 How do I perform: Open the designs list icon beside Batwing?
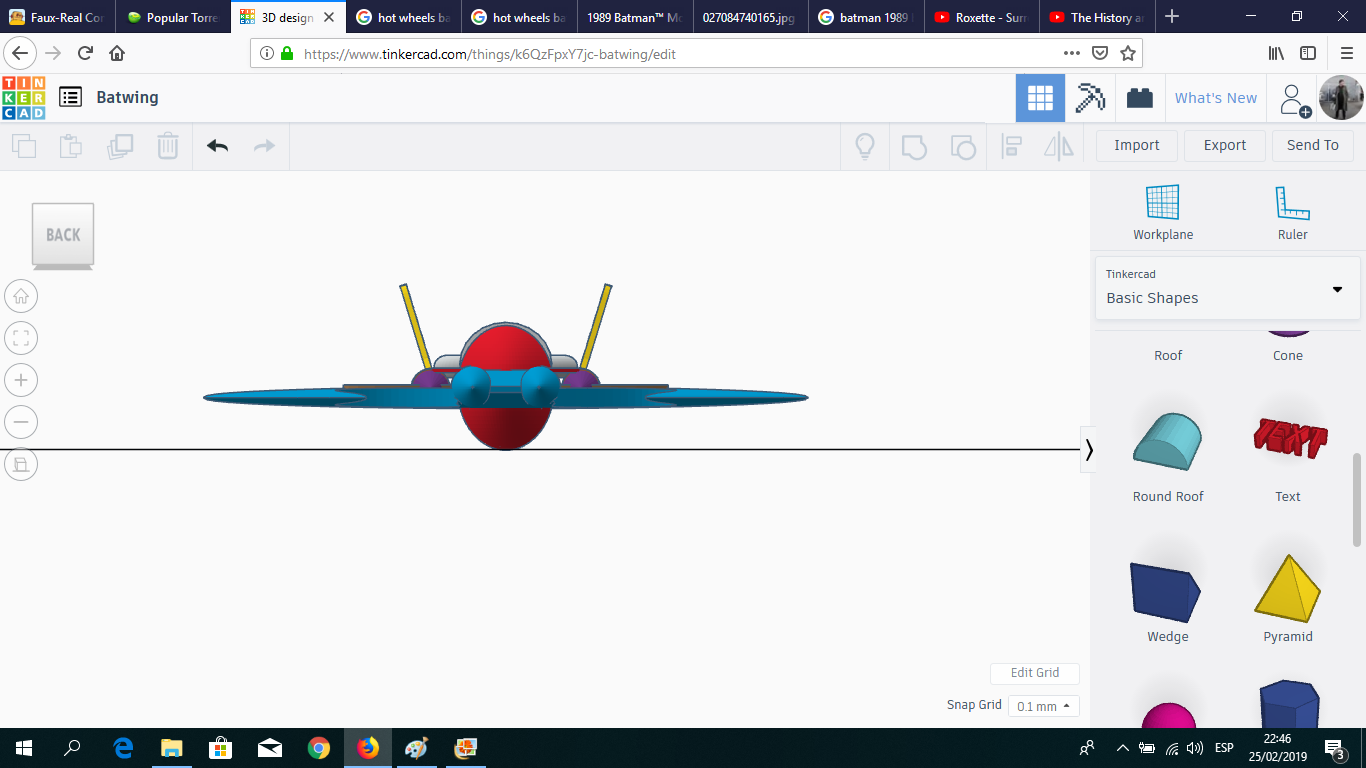[x=70, y=97]
